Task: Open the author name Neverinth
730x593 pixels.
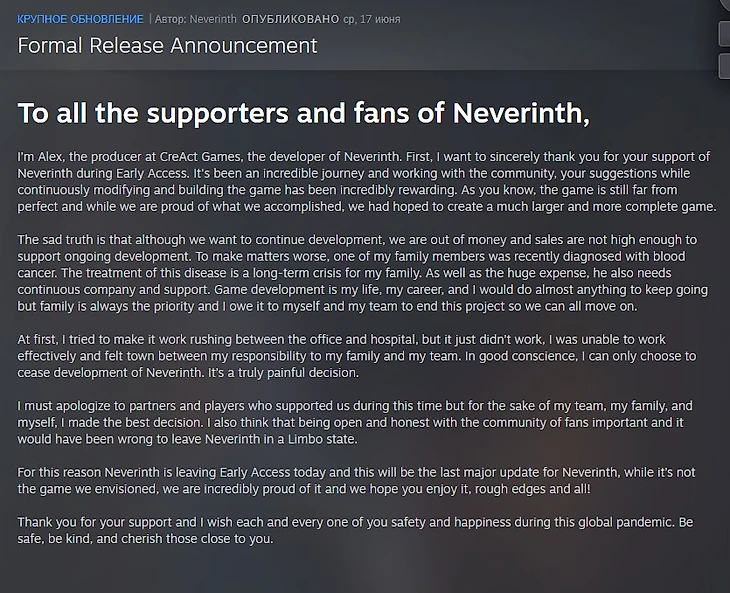Action: click(x=210, y=20)
